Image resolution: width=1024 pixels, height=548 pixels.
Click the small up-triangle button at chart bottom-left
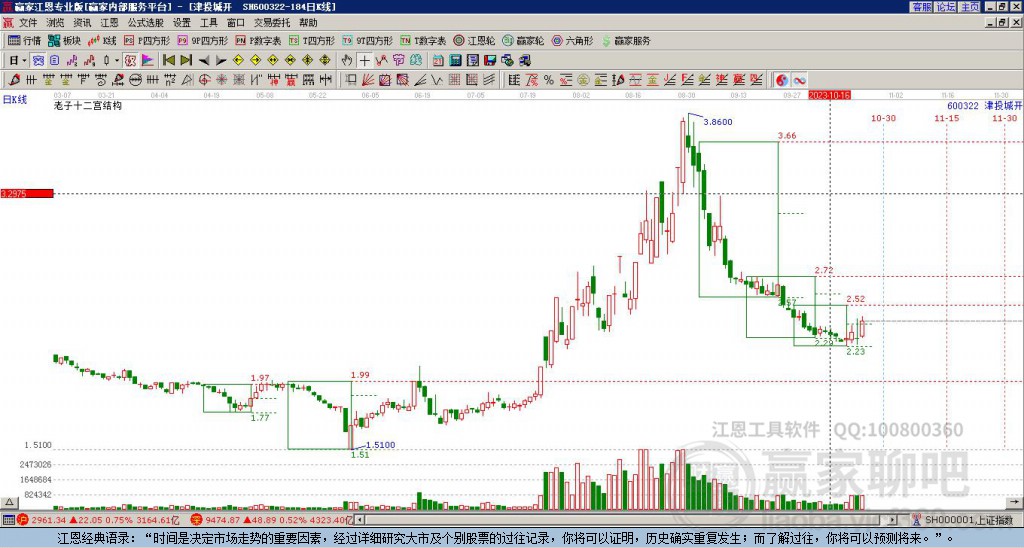pyautogui.click(x=8, y=502)
